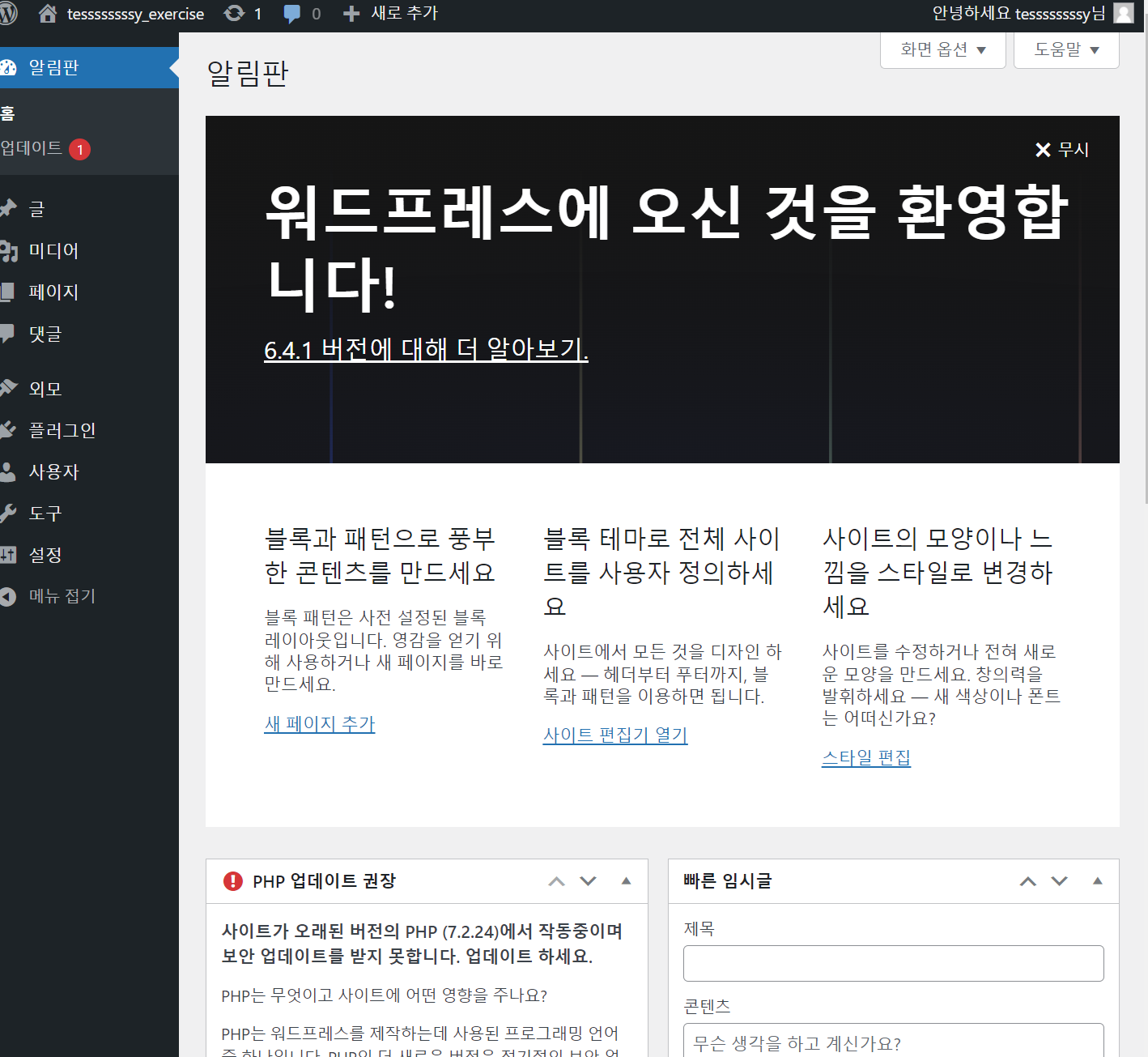Open the 알림판 menu item
Viewport: 1148px width, 1057px height.
[x=89, y=68]
